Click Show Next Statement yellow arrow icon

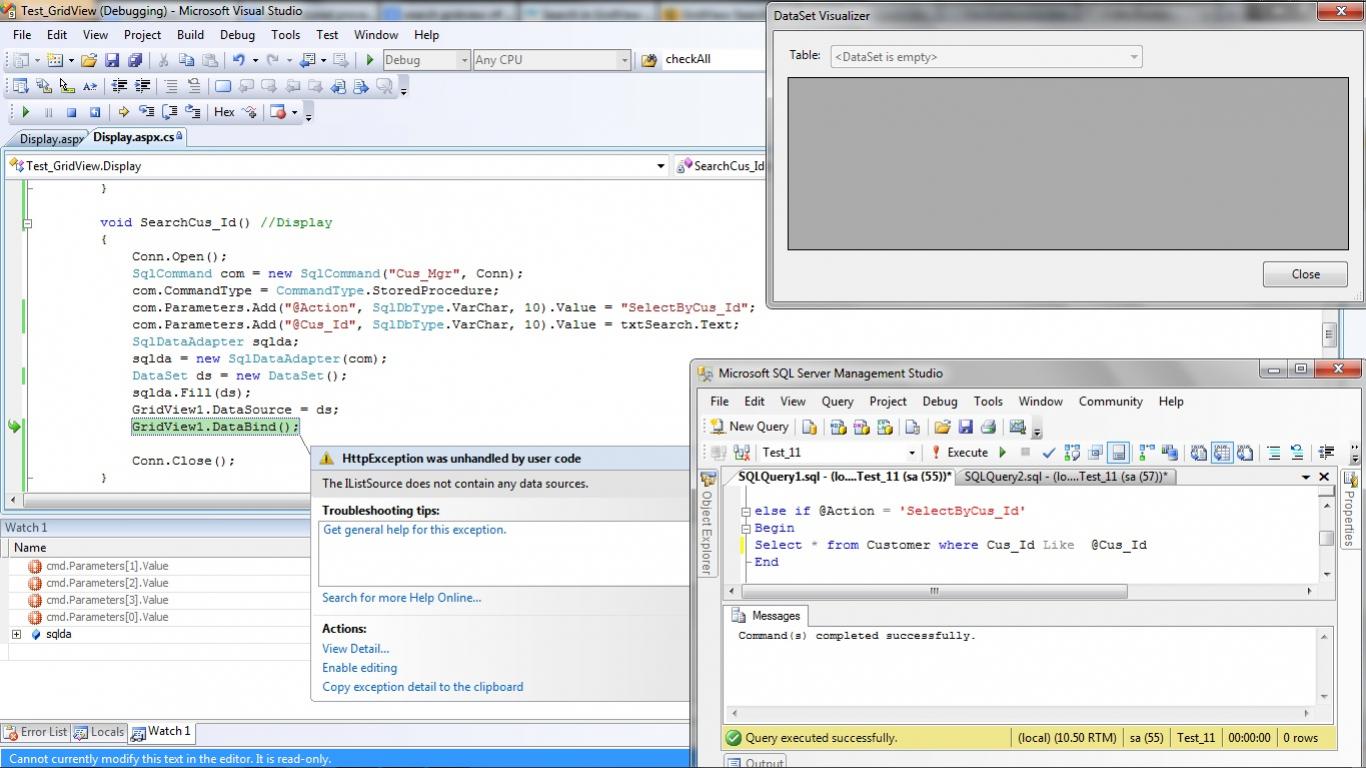pos(123,112)
